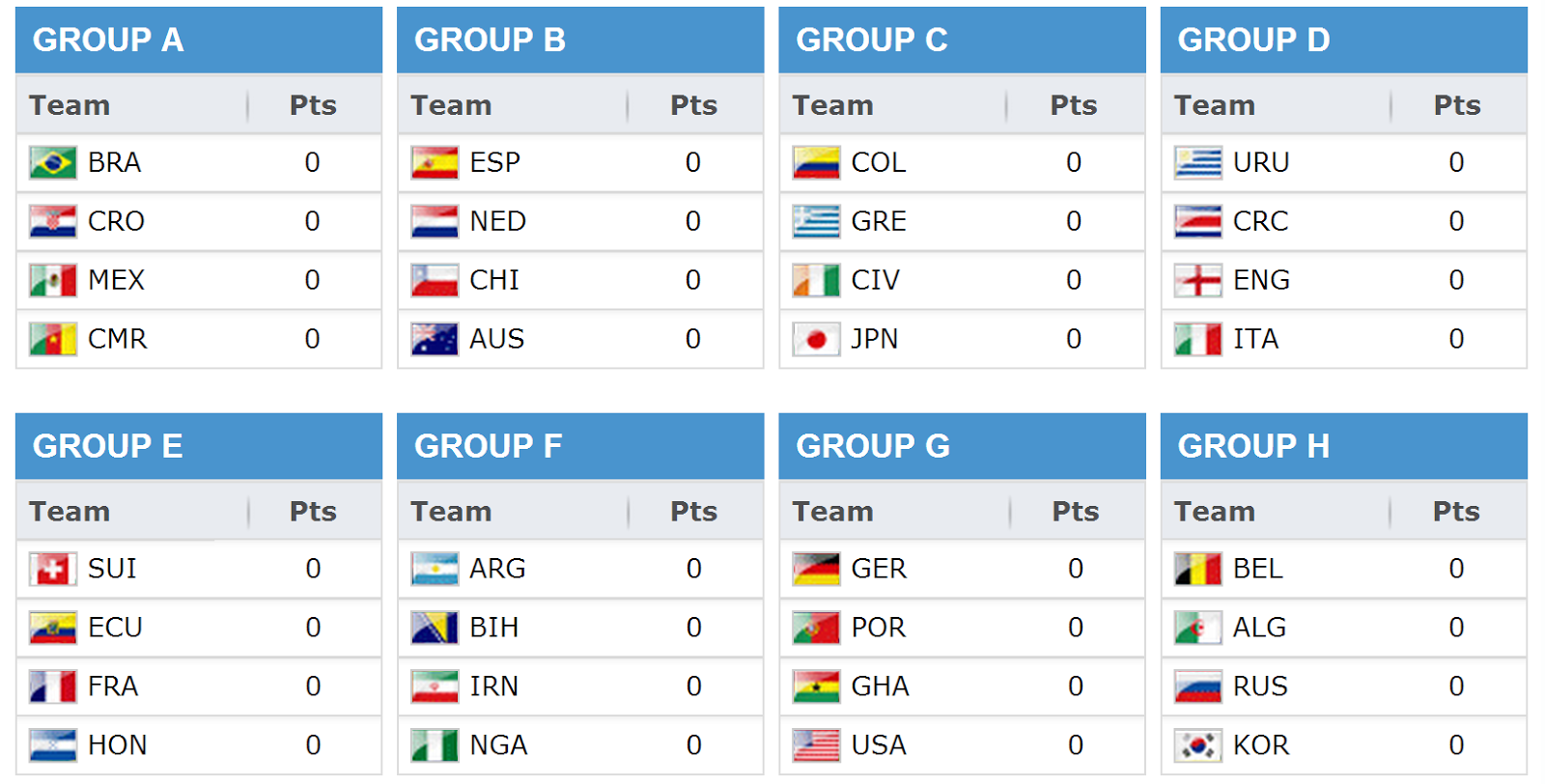Click the Team column header in Group E
The image size is (1545, 784).
(x=70, y=512)
